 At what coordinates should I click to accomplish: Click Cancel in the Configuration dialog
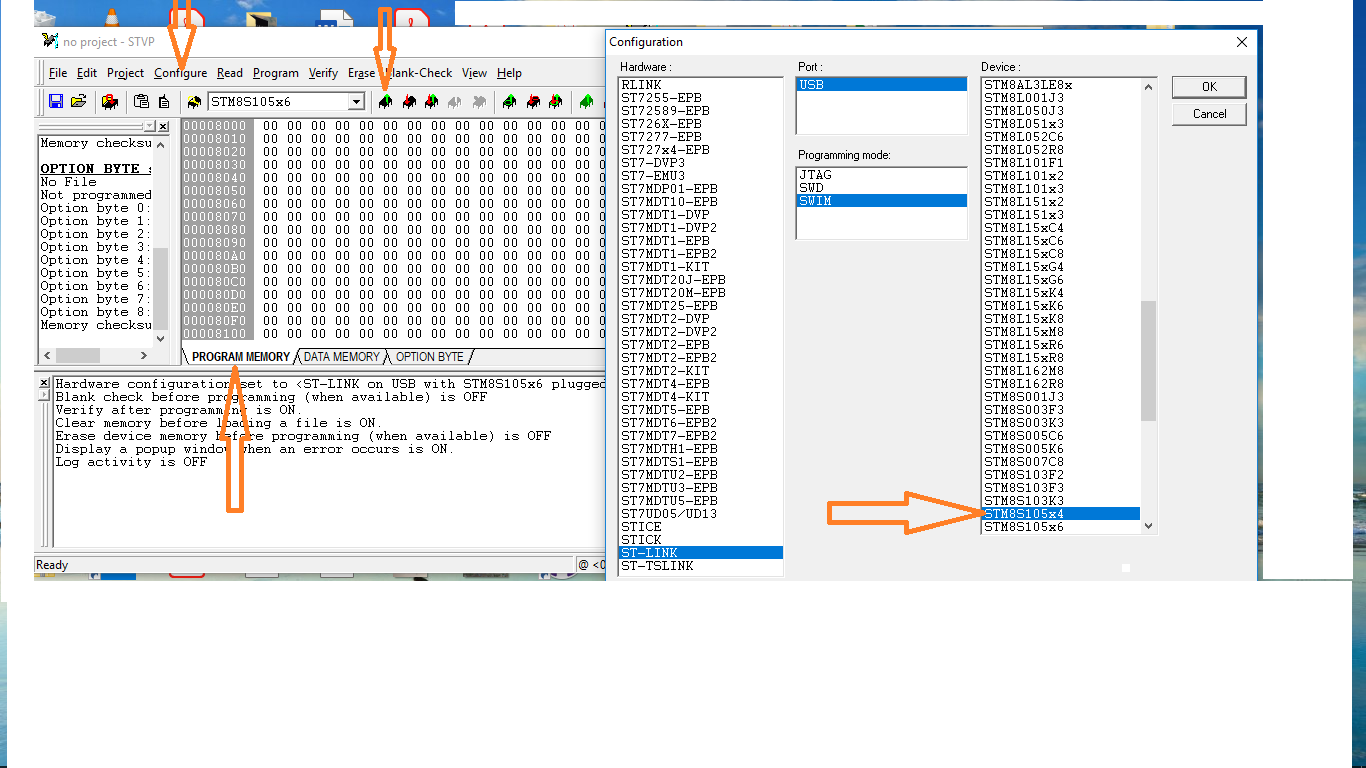(1209, 114)
